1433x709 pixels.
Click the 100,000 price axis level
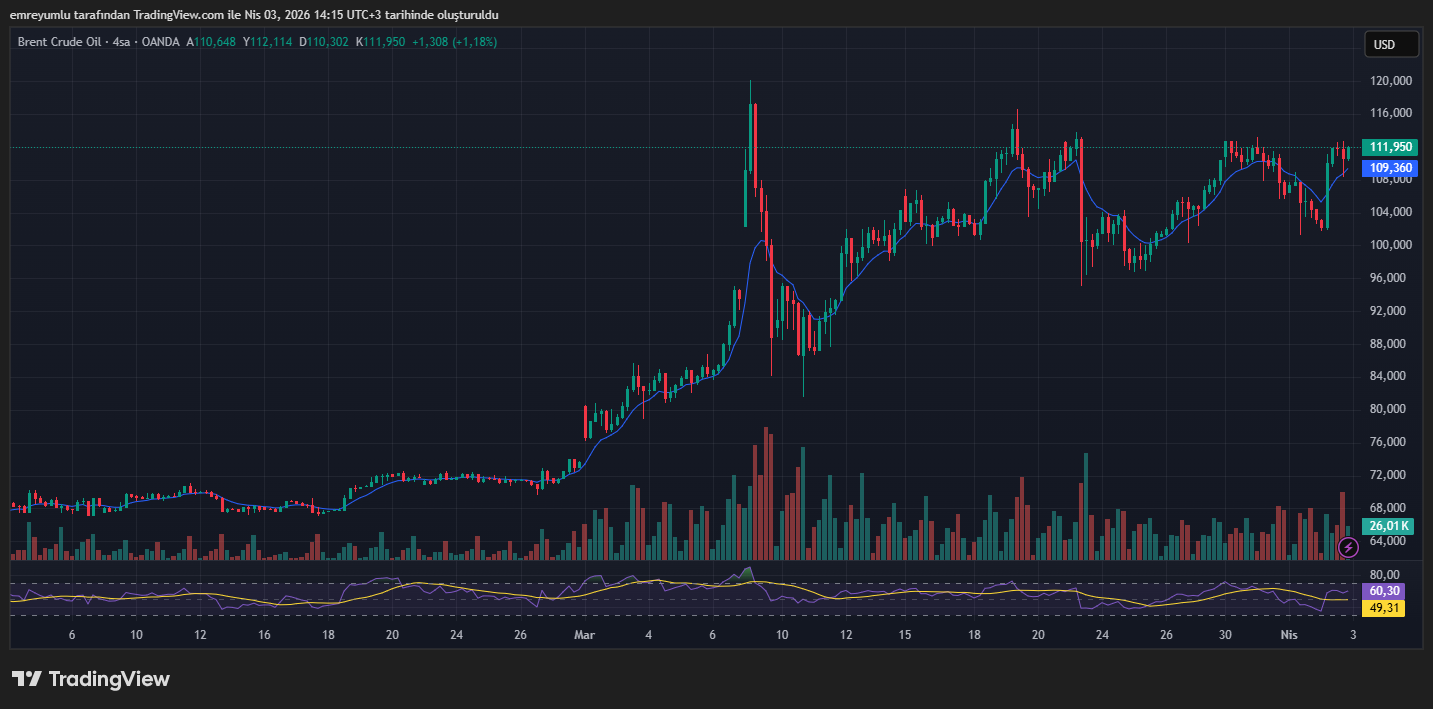[x=1390, y=245]
